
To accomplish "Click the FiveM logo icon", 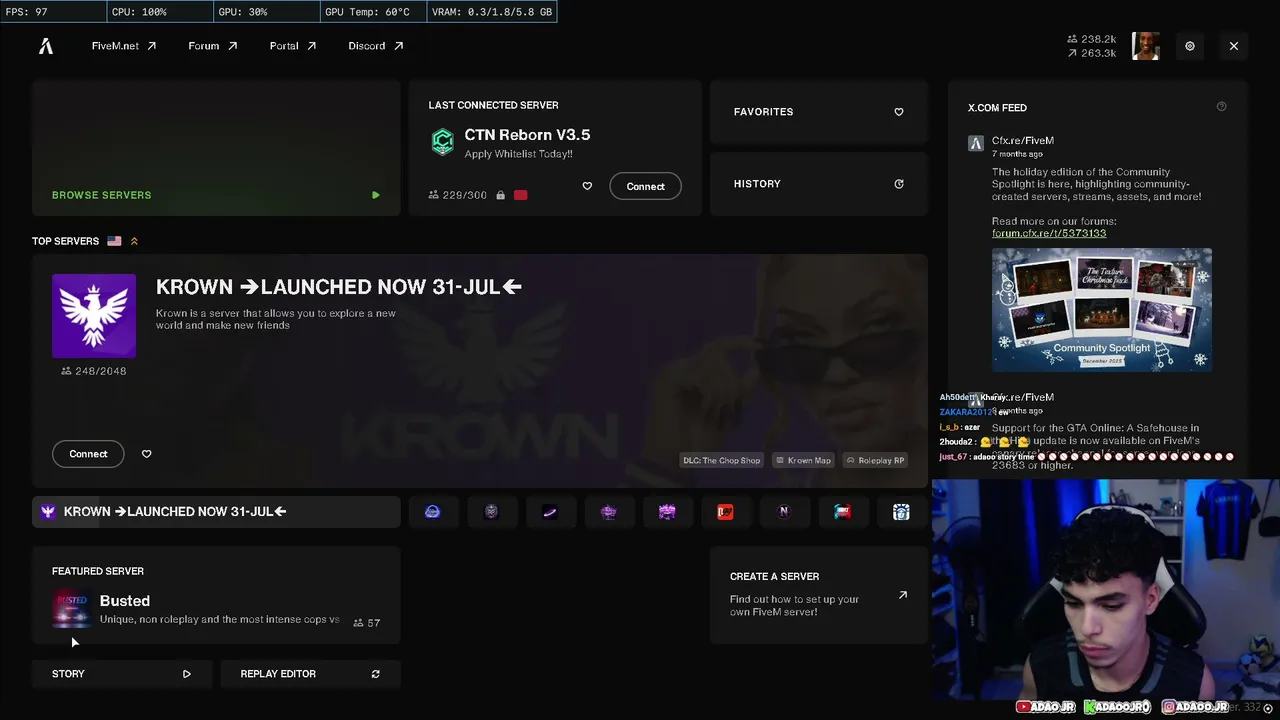I will click(45, 46).
